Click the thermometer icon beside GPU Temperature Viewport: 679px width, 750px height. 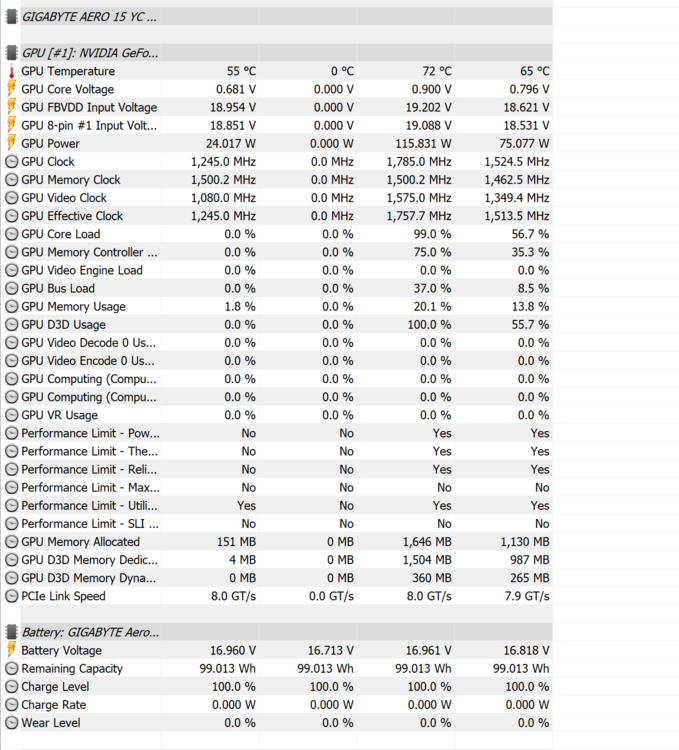11,72
